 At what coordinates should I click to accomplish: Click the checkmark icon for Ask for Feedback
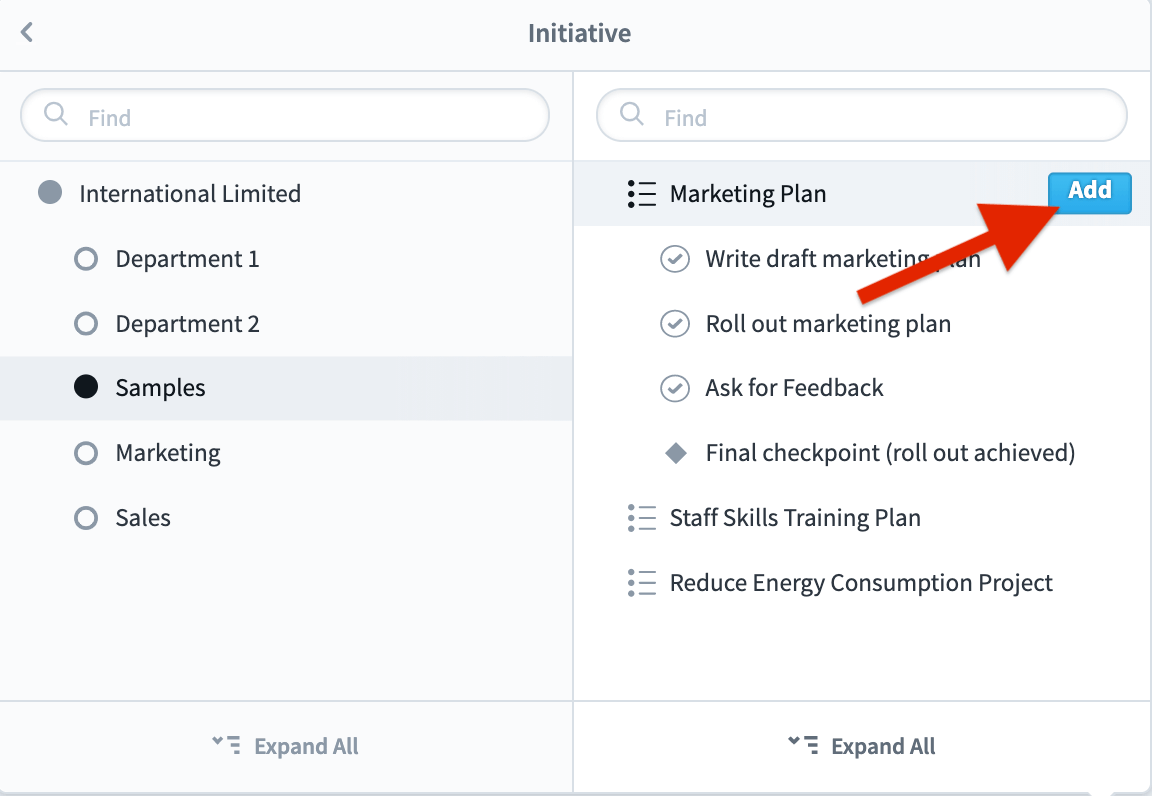[x=674, y=388]
